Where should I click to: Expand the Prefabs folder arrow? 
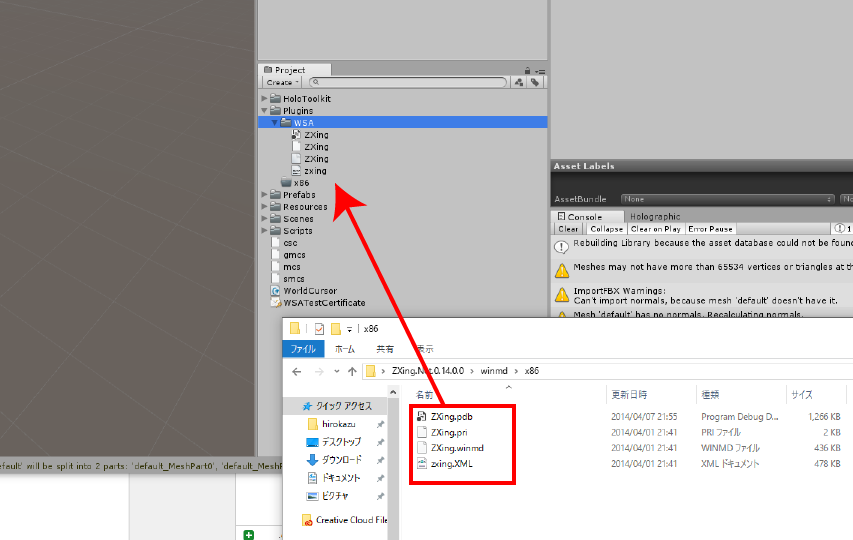(x=264, y=195)
